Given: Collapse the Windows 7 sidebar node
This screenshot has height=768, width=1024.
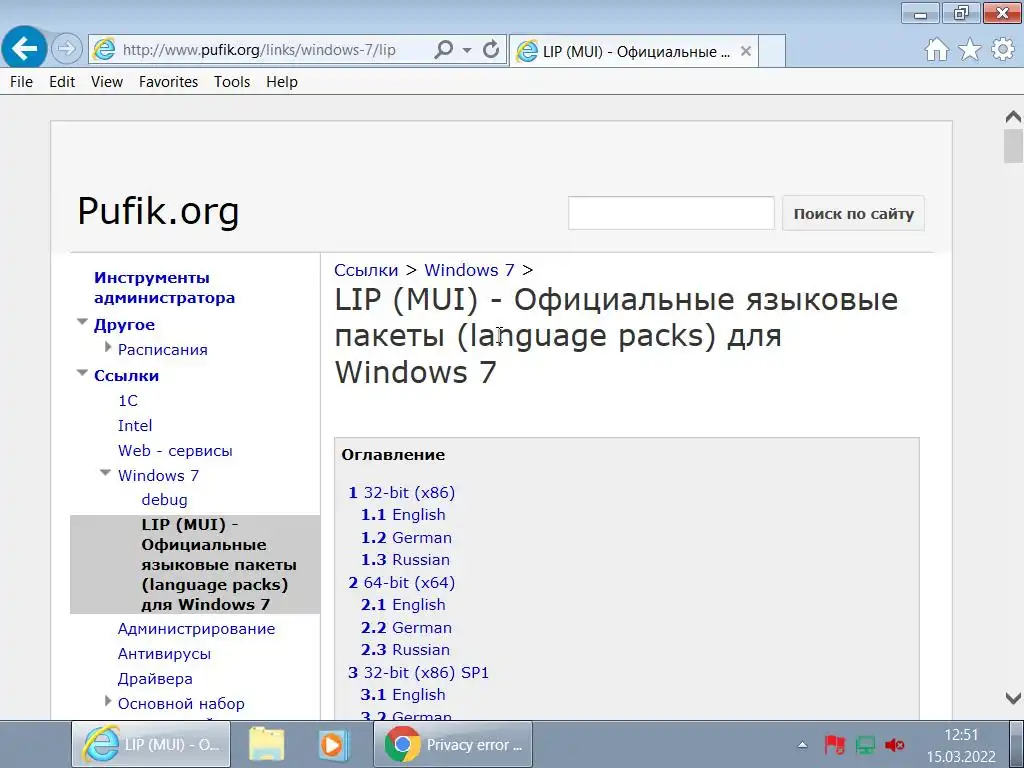Looking at the screenshot, I should [106, 473].
